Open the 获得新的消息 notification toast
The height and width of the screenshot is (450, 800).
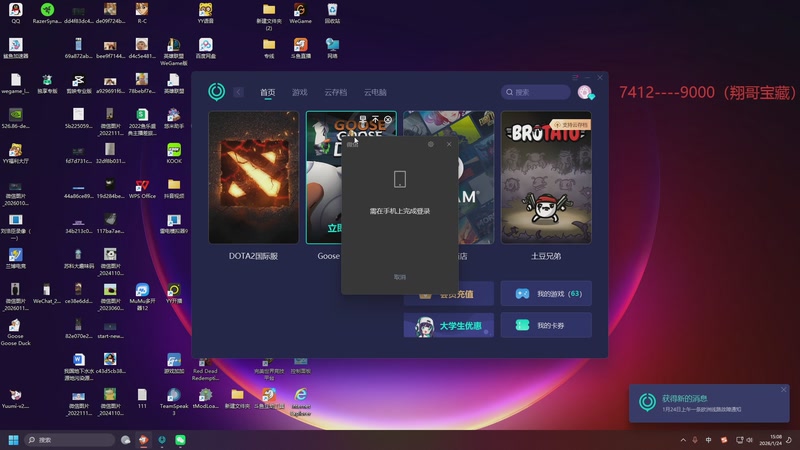tap(709, 403)
